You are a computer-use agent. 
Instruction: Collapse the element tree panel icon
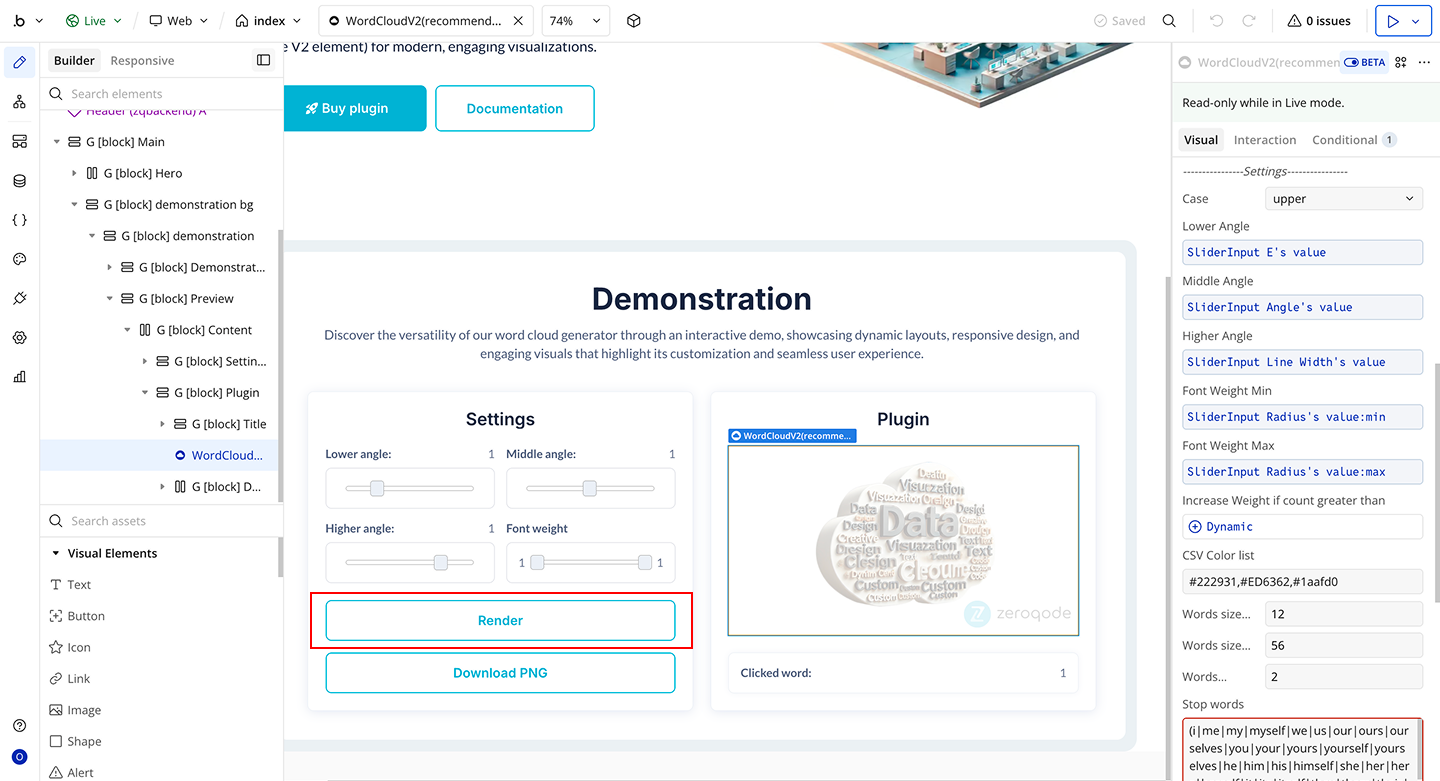[x=264, y=60]
